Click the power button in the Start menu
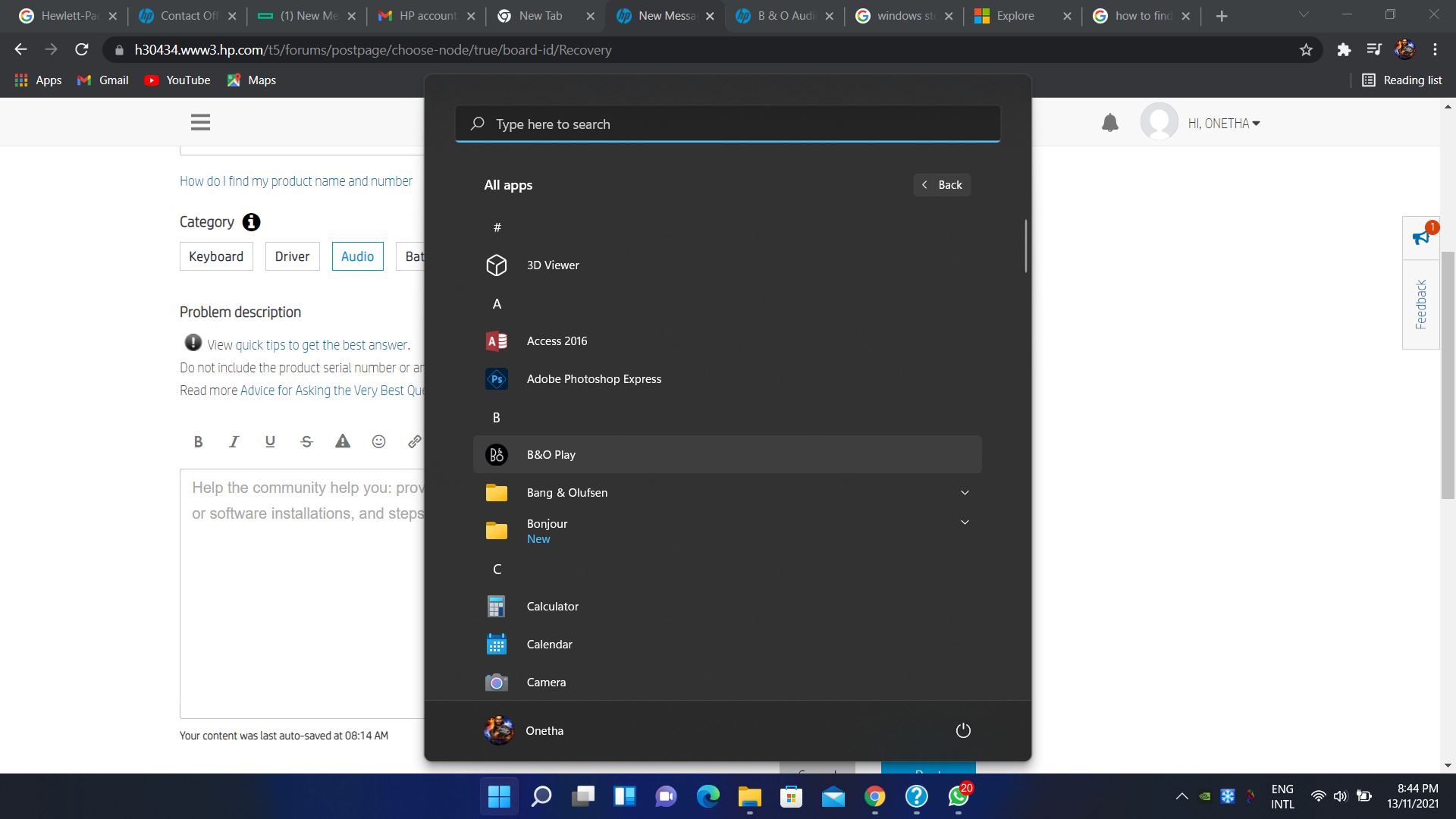The image size is (1456, 819). tap(962, 730)
